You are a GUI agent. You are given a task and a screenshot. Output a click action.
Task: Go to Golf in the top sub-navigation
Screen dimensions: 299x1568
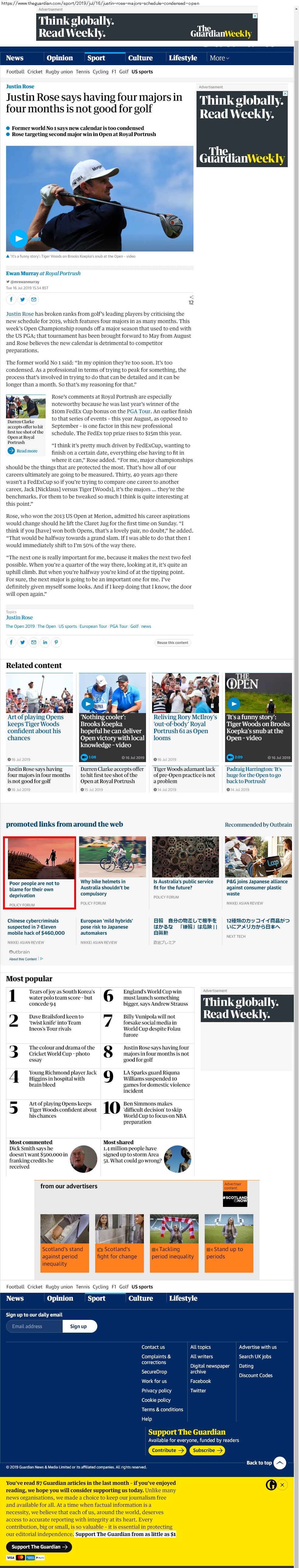(x=124, y=72)
